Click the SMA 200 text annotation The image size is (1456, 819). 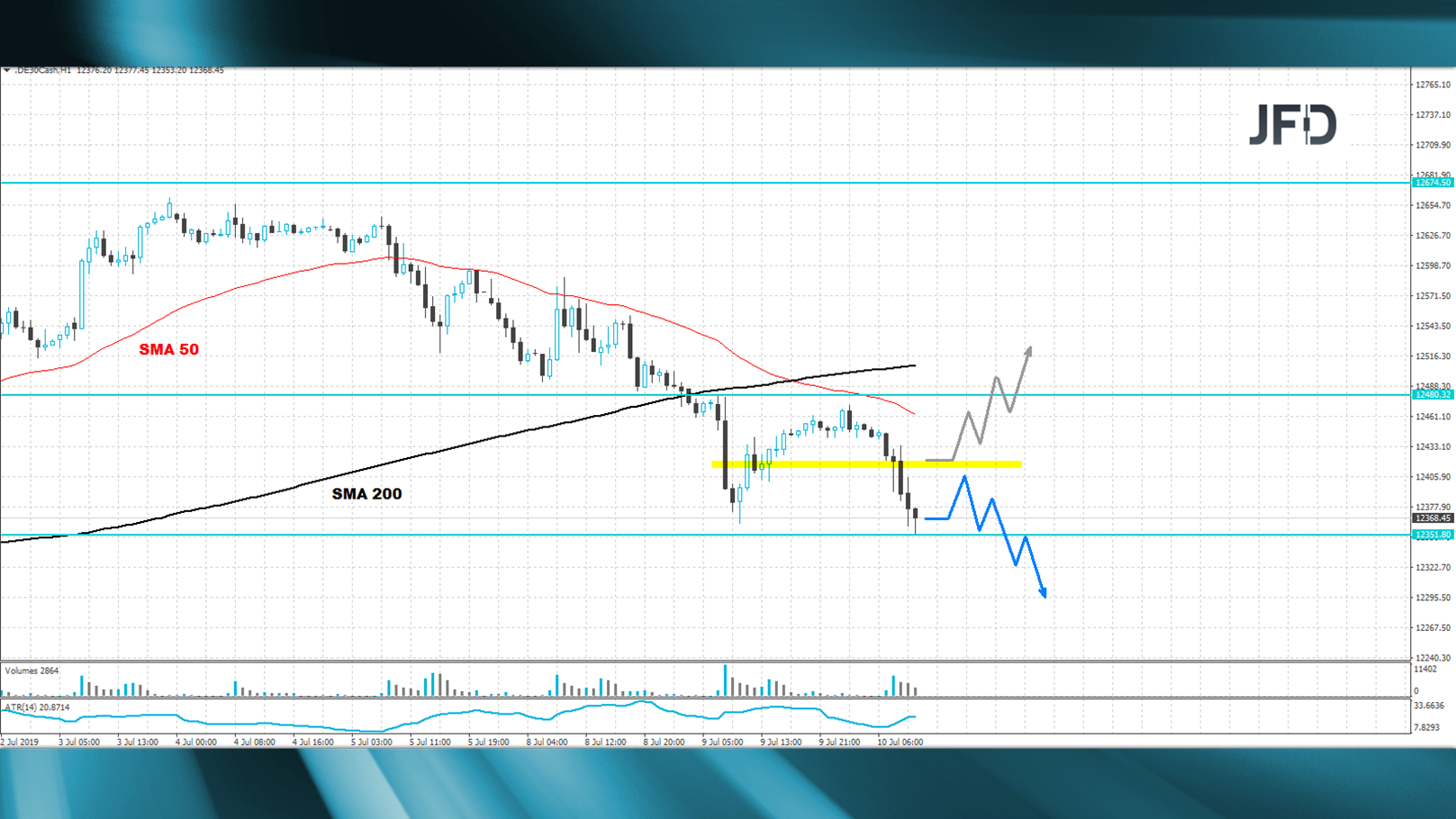pos(366,493)
